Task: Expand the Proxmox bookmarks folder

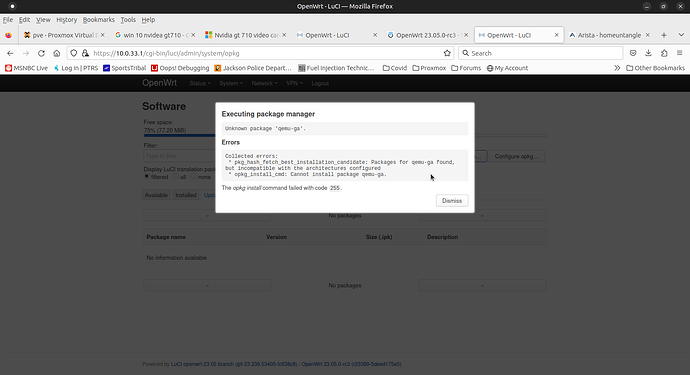Action: pos(429,68)
